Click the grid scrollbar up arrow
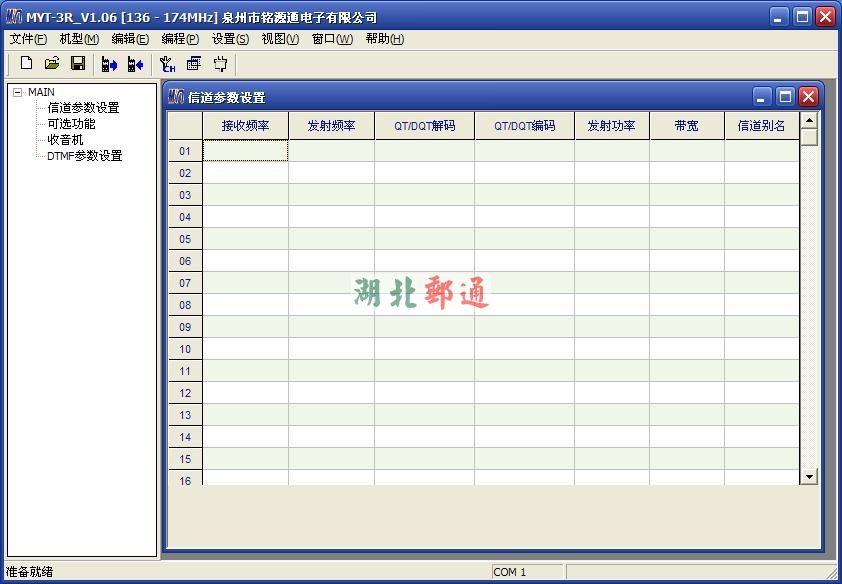Viewport: 842px width, 584px height. coord(809,120)
